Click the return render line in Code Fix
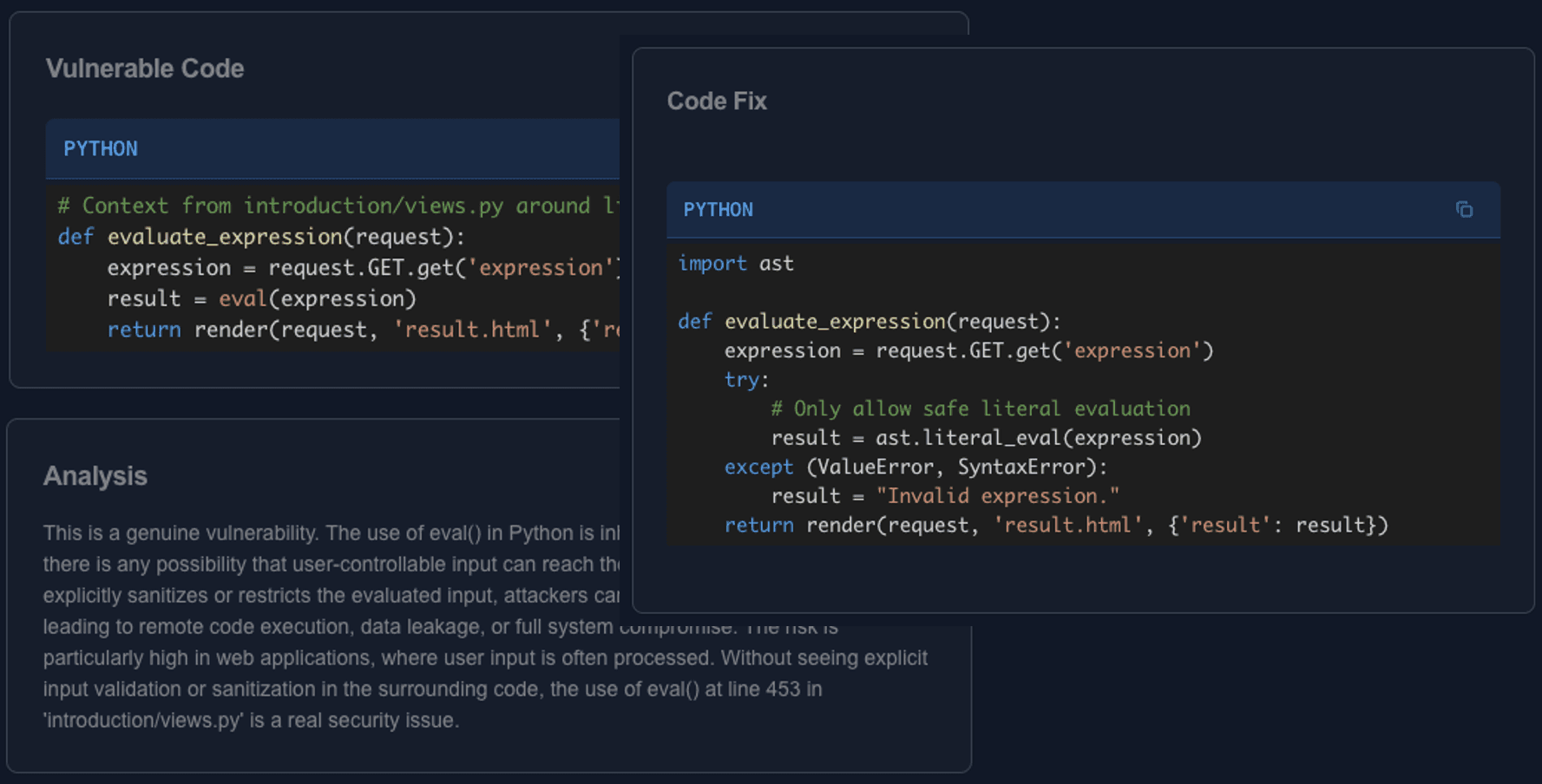This screenshot has height=784, width=1542. point(1057,526)
